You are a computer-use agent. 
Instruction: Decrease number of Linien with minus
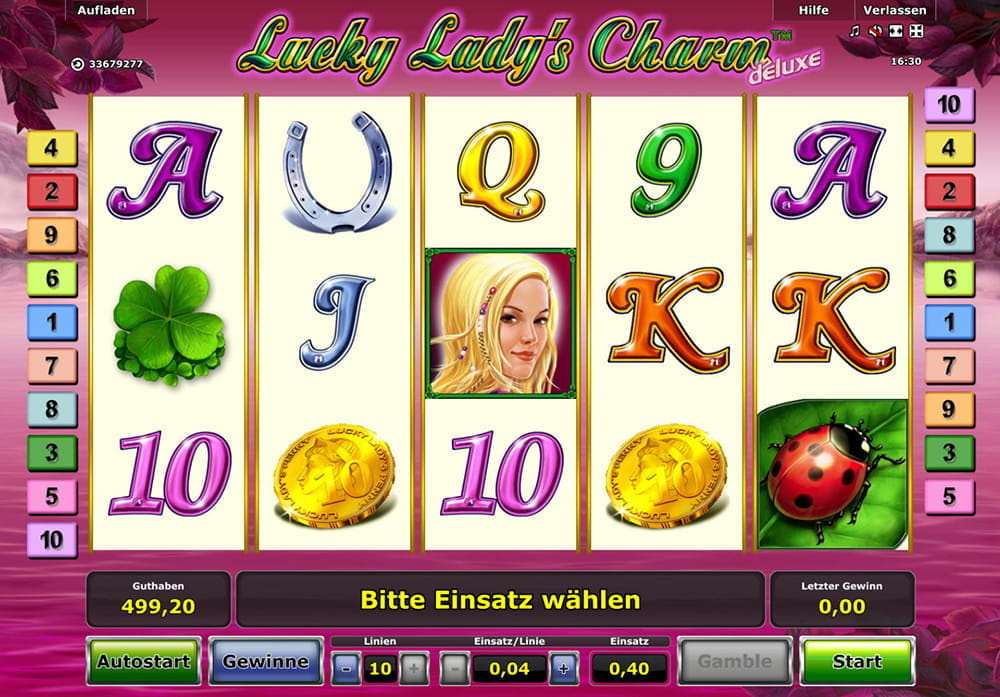[346, 668]
